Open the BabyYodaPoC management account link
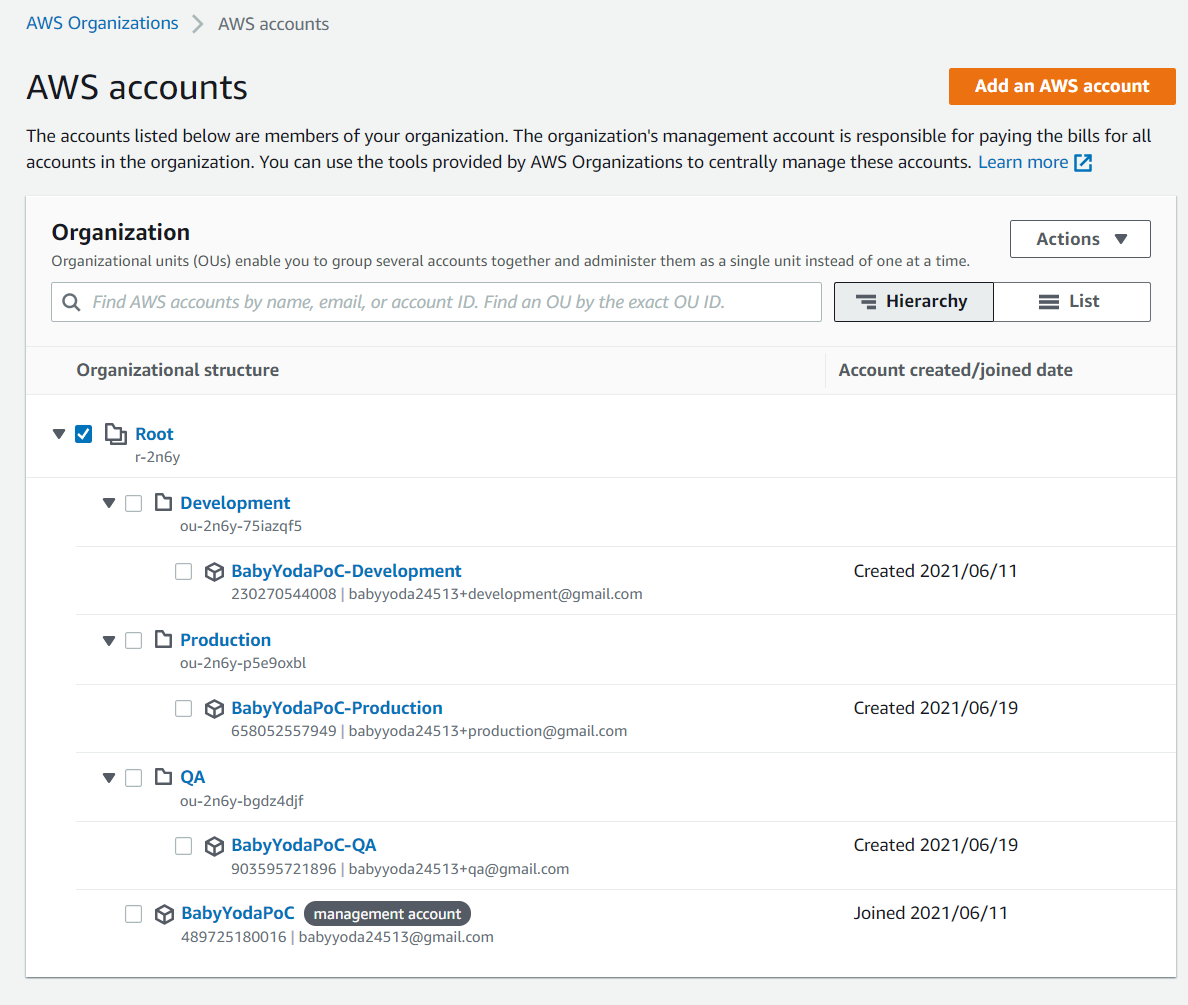 (x=238, y=913)
